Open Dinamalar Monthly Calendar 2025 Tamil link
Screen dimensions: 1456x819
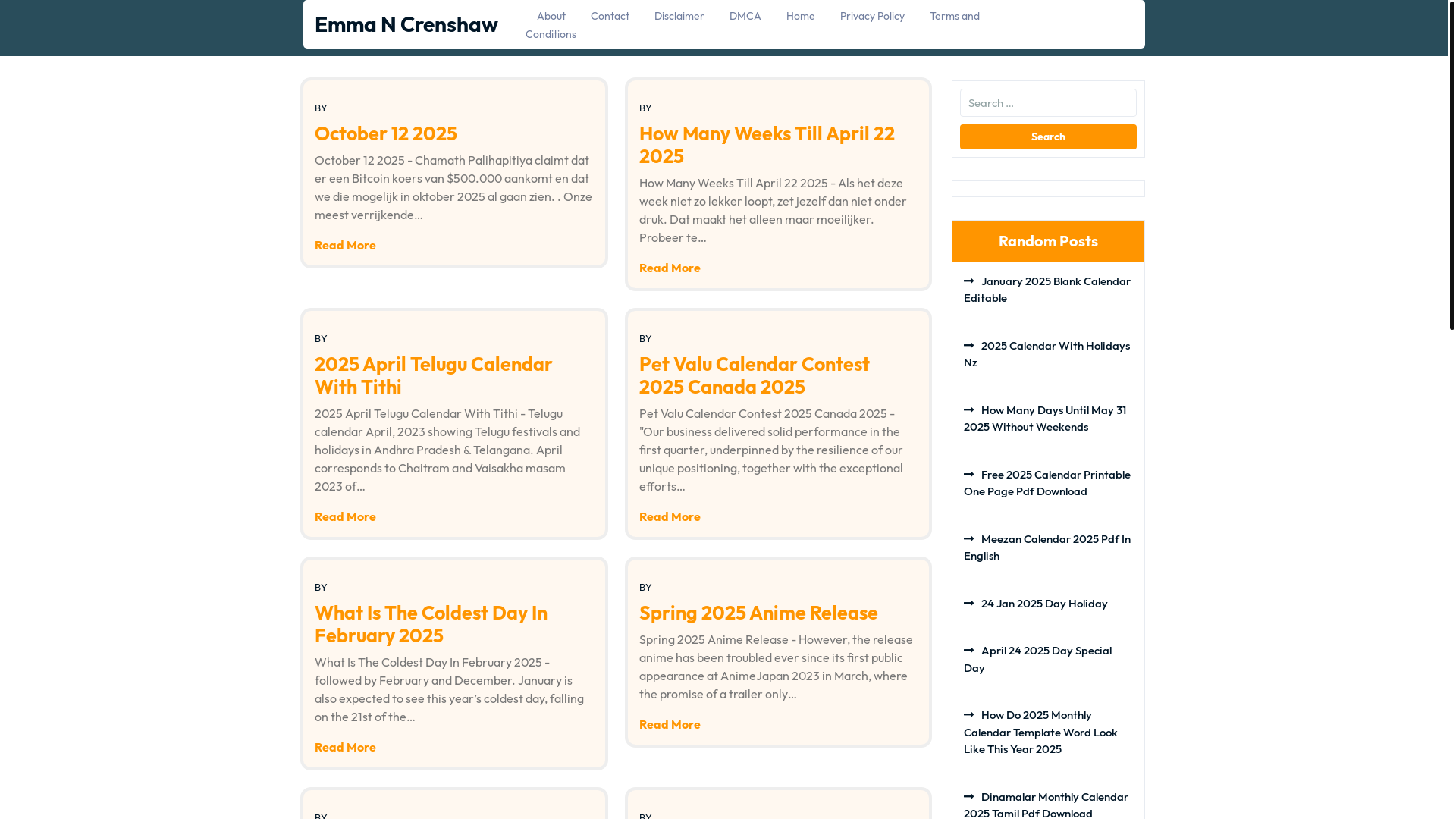tap(1046, 805)
